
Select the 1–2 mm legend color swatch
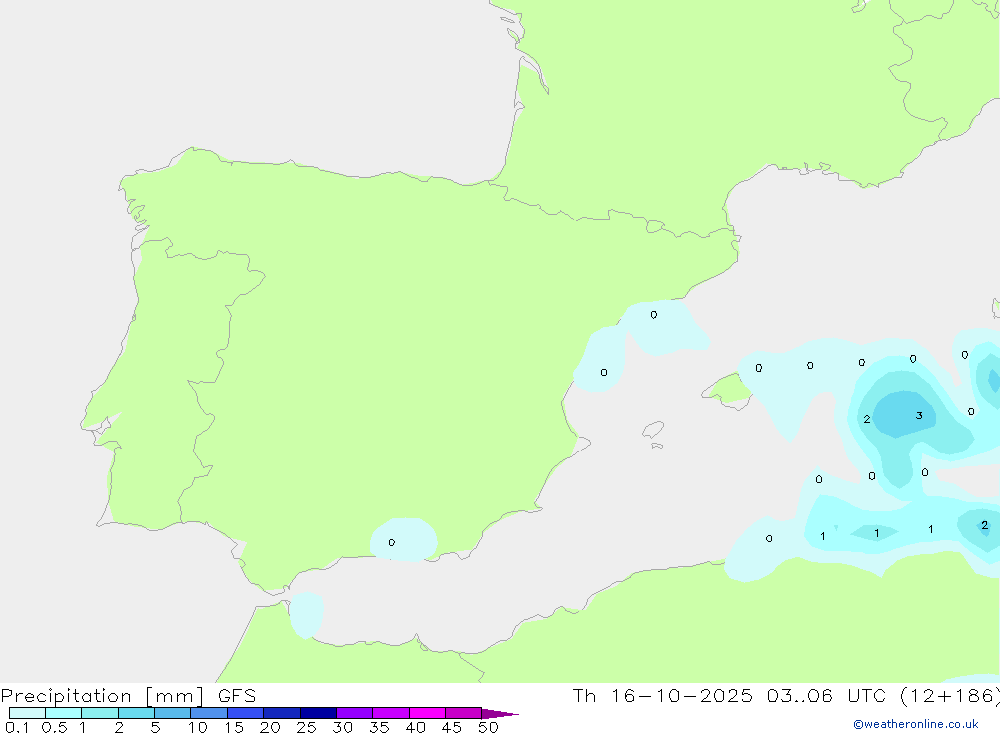tap(99, 713)
